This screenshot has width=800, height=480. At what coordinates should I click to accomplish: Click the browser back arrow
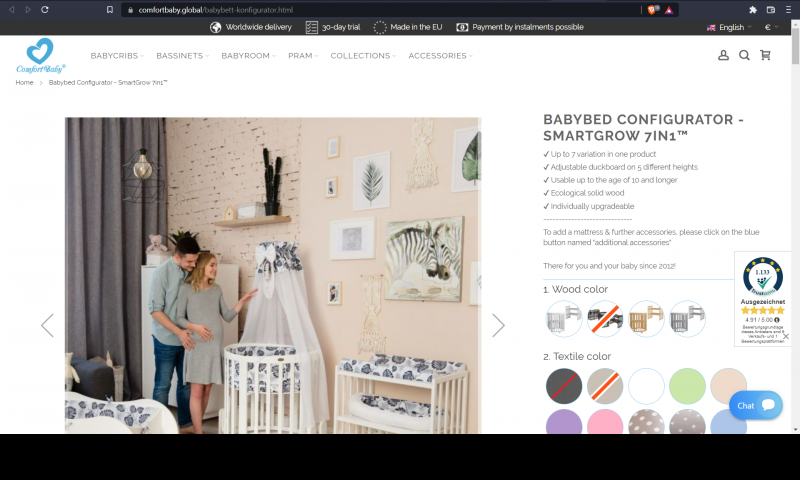click(x=11, y=10)
